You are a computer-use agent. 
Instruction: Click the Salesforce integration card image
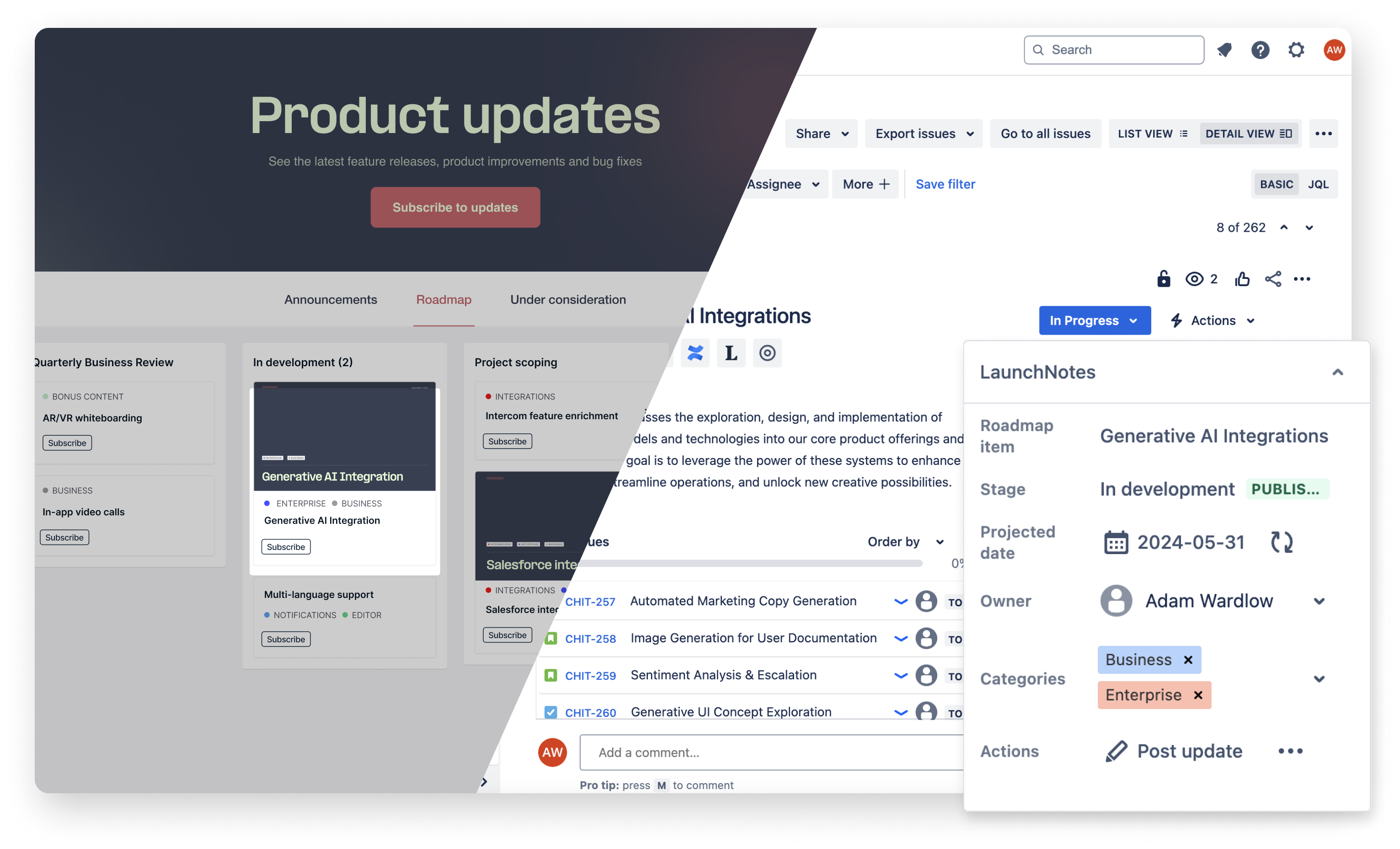540,526
